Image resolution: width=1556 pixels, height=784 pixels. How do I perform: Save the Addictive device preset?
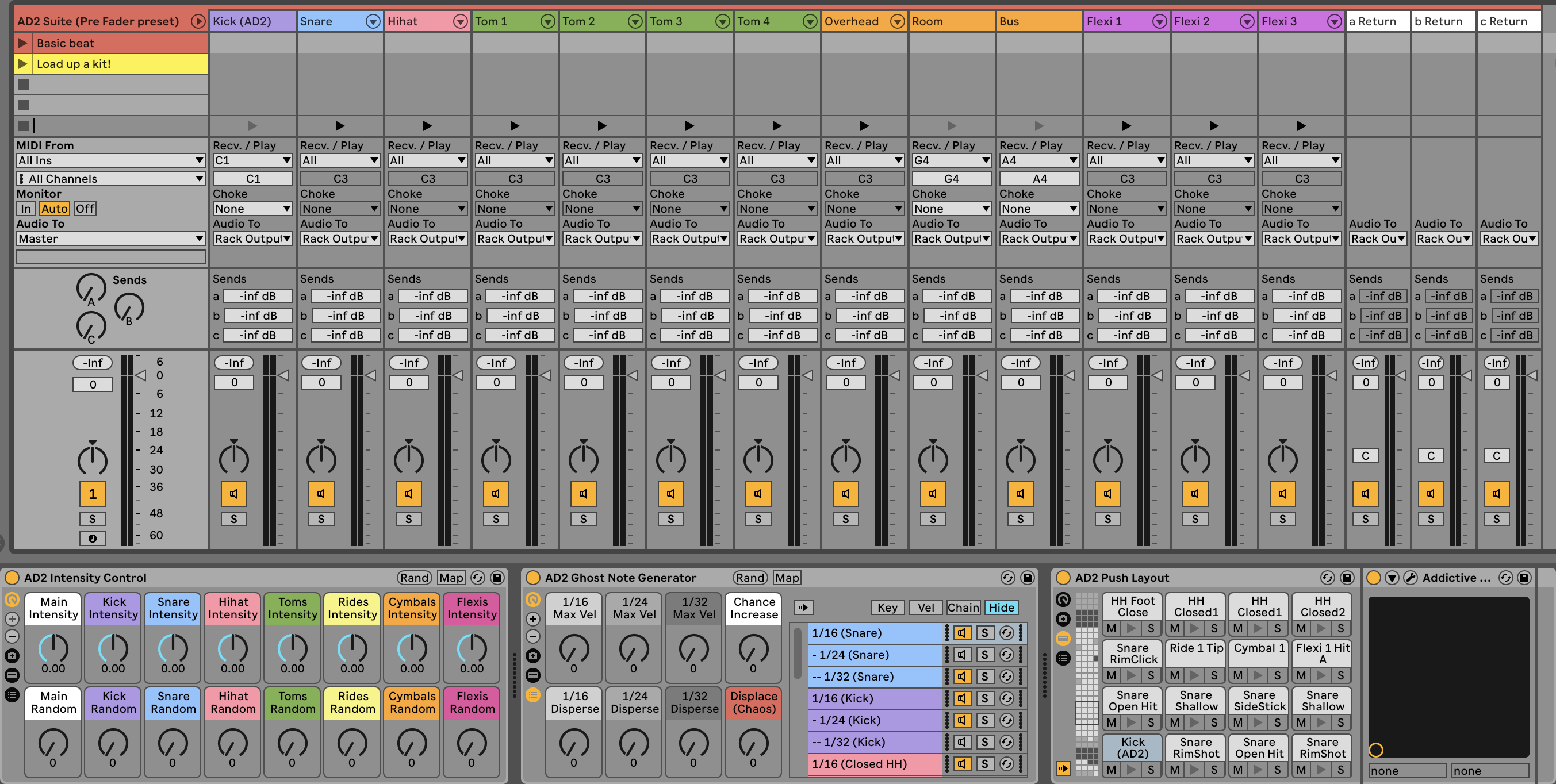[1524, 578]
